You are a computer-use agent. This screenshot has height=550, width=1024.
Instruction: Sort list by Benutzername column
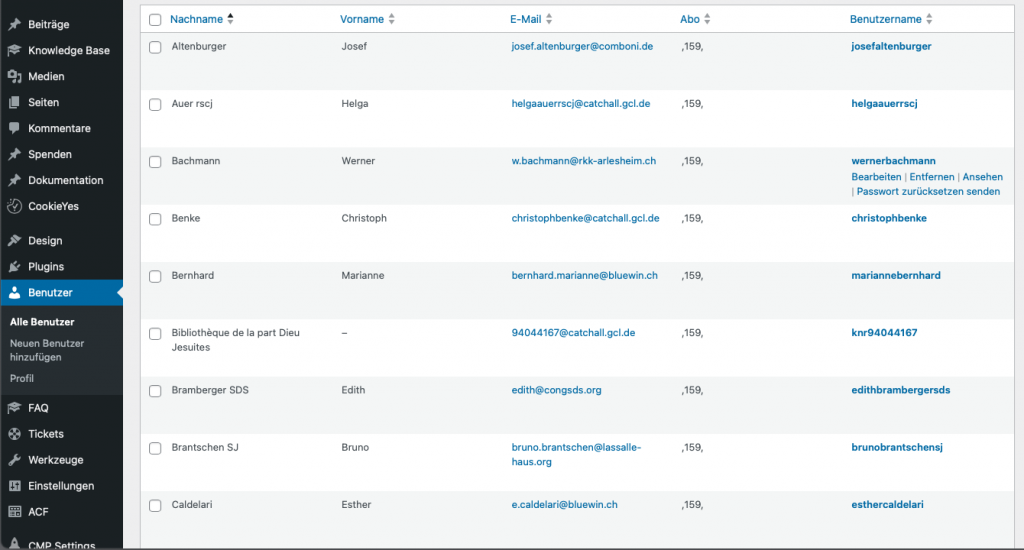point(885,19)
